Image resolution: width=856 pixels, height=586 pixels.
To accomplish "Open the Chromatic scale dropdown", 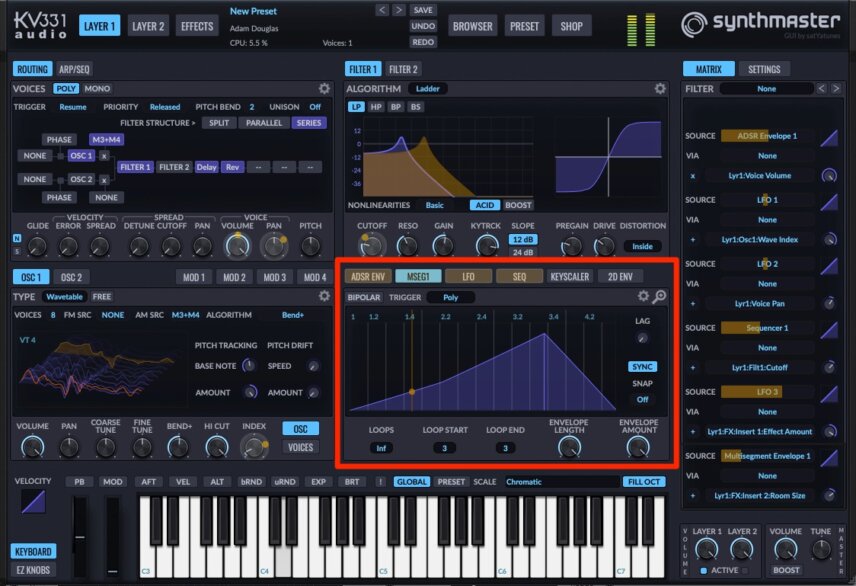I will 562,482.
